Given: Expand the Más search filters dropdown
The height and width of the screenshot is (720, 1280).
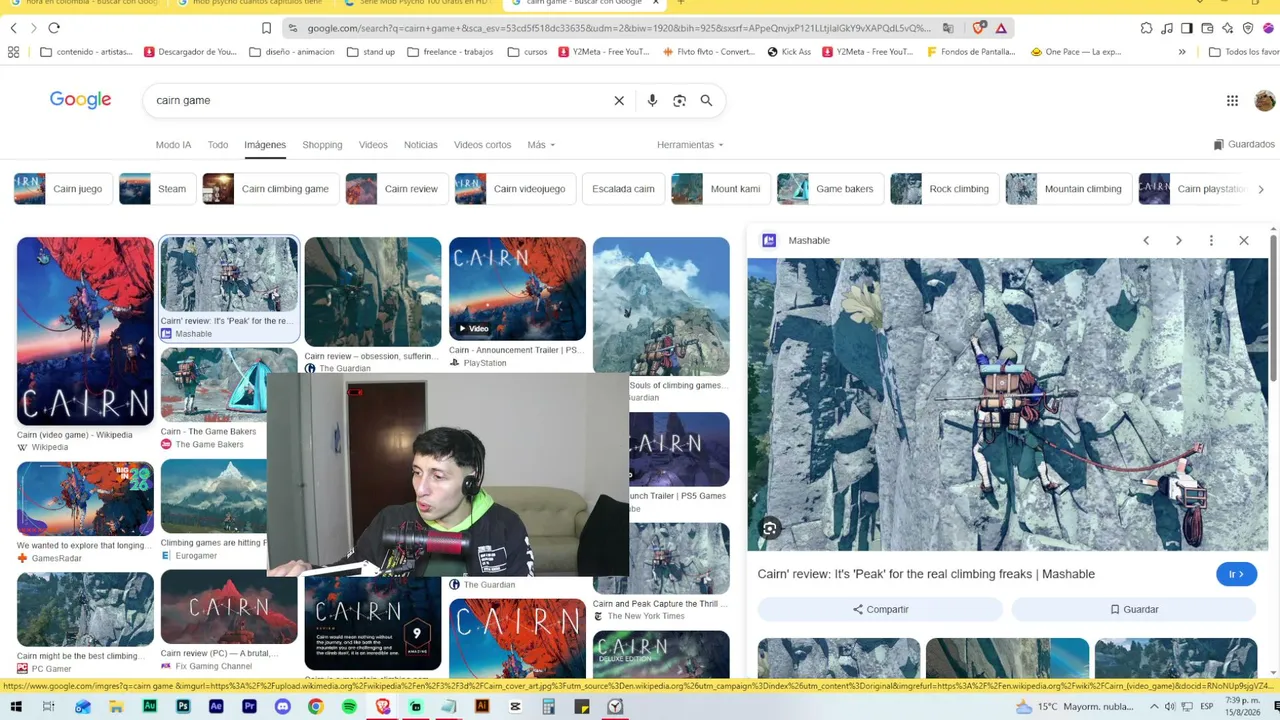Looking at the screenshot, I should [x=541, y=145].
